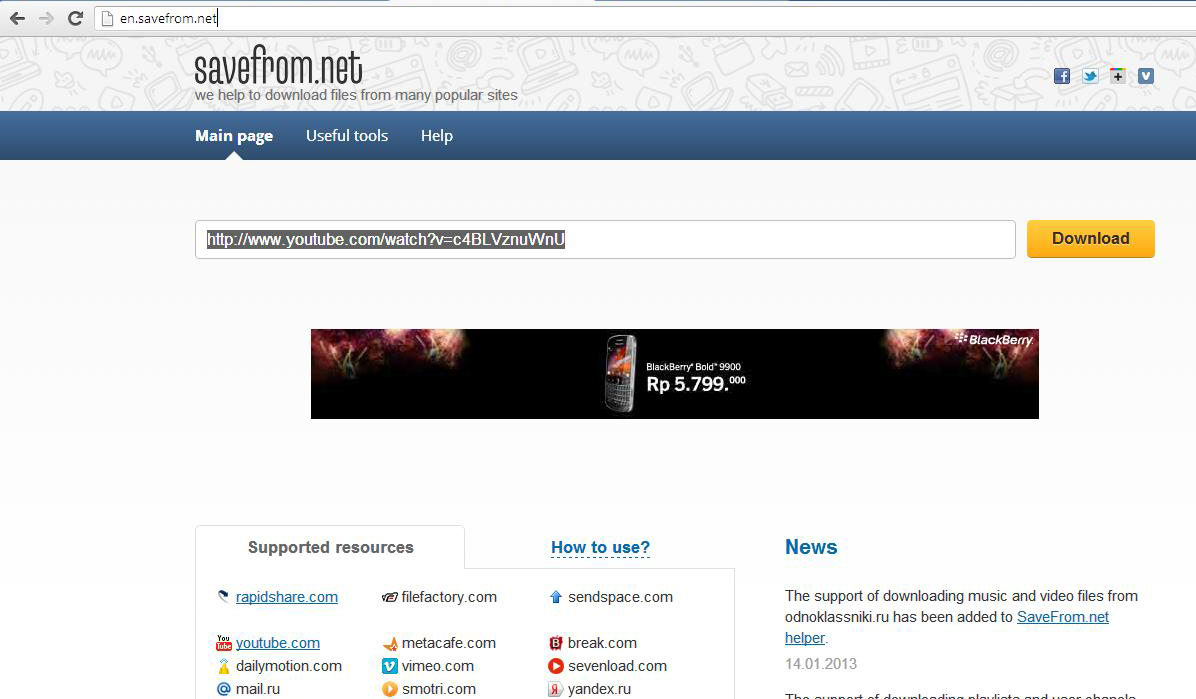This screenshot has height=699, width=1196.
Task: Click the sendspace.com text
Action: click(620, 598)
